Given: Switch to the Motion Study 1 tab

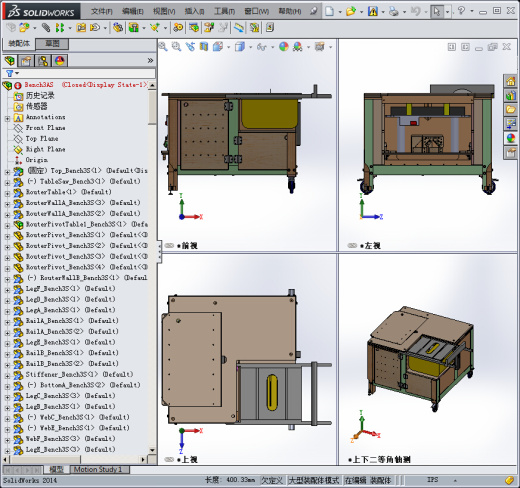Looking at the screenshot, I should tap(98, 470).
